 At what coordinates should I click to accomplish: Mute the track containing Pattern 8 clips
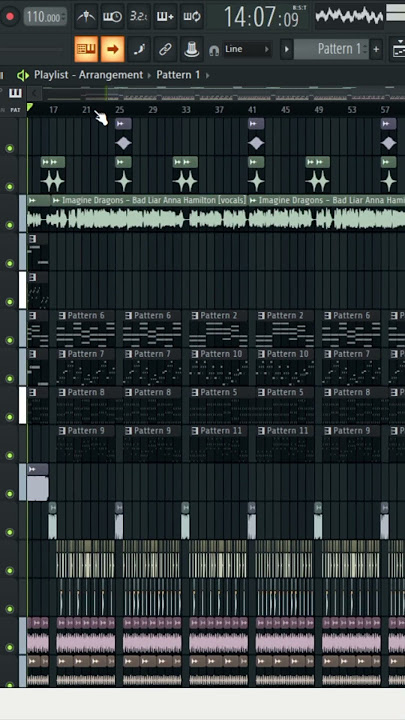point(9,417)
